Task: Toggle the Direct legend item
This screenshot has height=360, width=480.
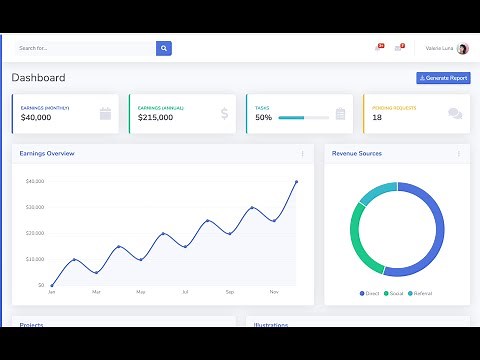Action: [369, 293]
